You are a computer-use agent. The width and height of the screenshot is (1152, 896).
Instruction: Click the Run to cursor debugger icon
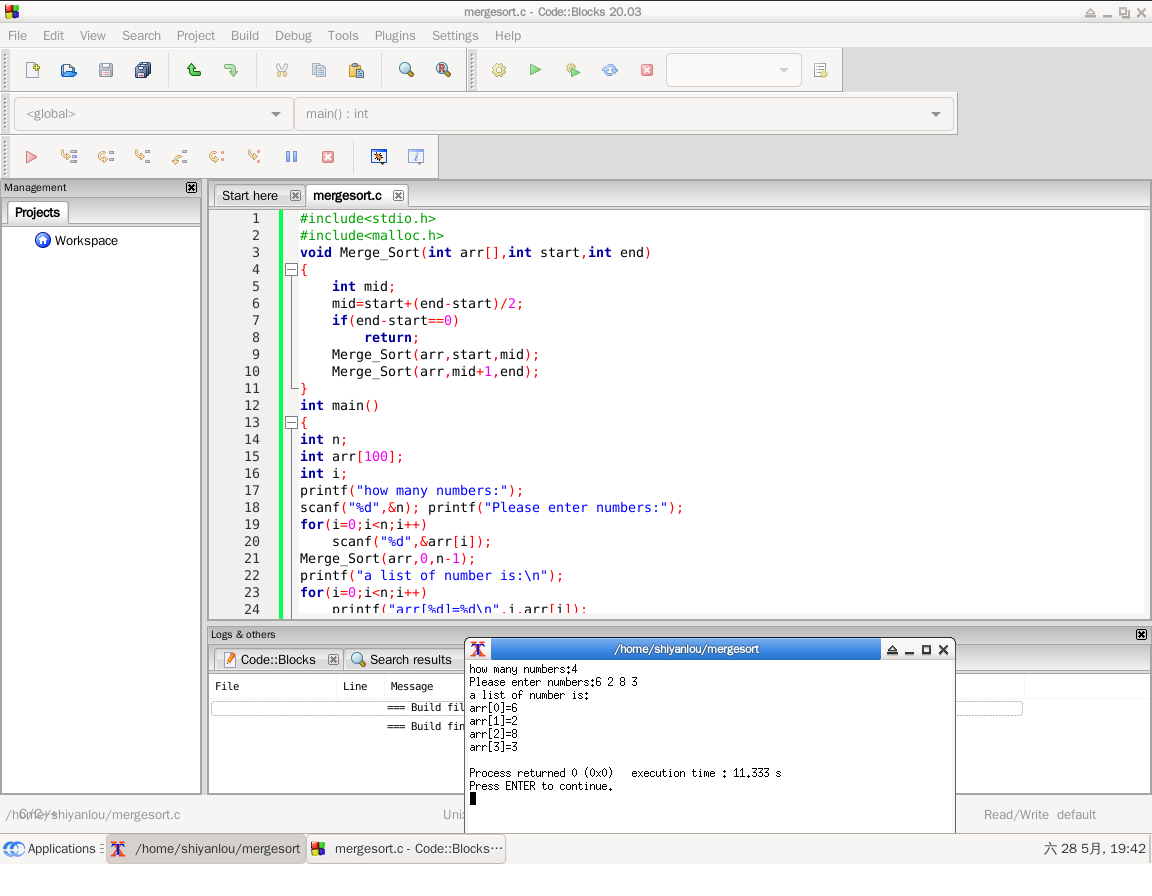coord(69,156)
